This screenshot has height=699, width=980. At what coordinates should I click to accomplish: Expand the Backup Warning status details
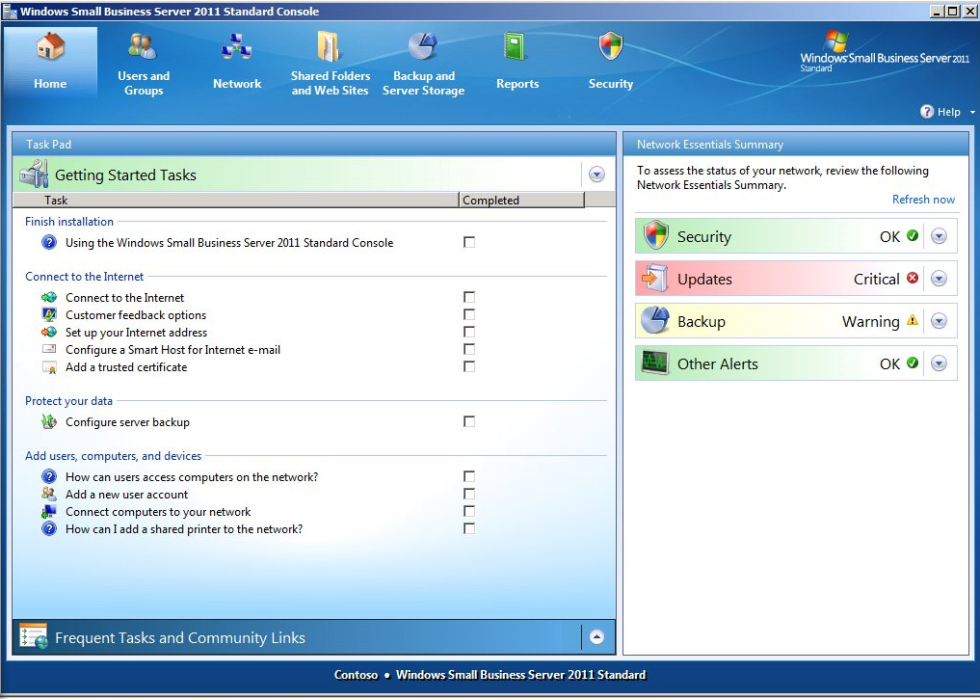pos(938,322)
